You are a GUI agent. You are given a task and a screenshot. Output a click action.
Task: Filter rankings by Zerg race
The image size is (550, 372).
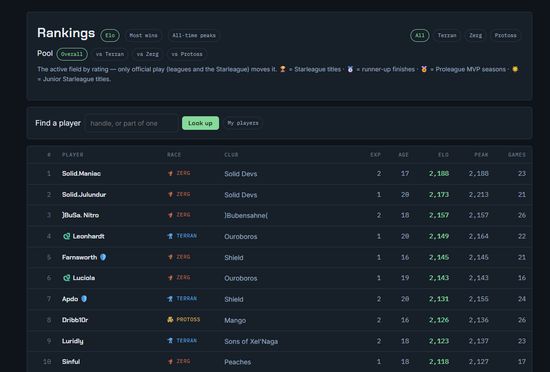(475, 35)
